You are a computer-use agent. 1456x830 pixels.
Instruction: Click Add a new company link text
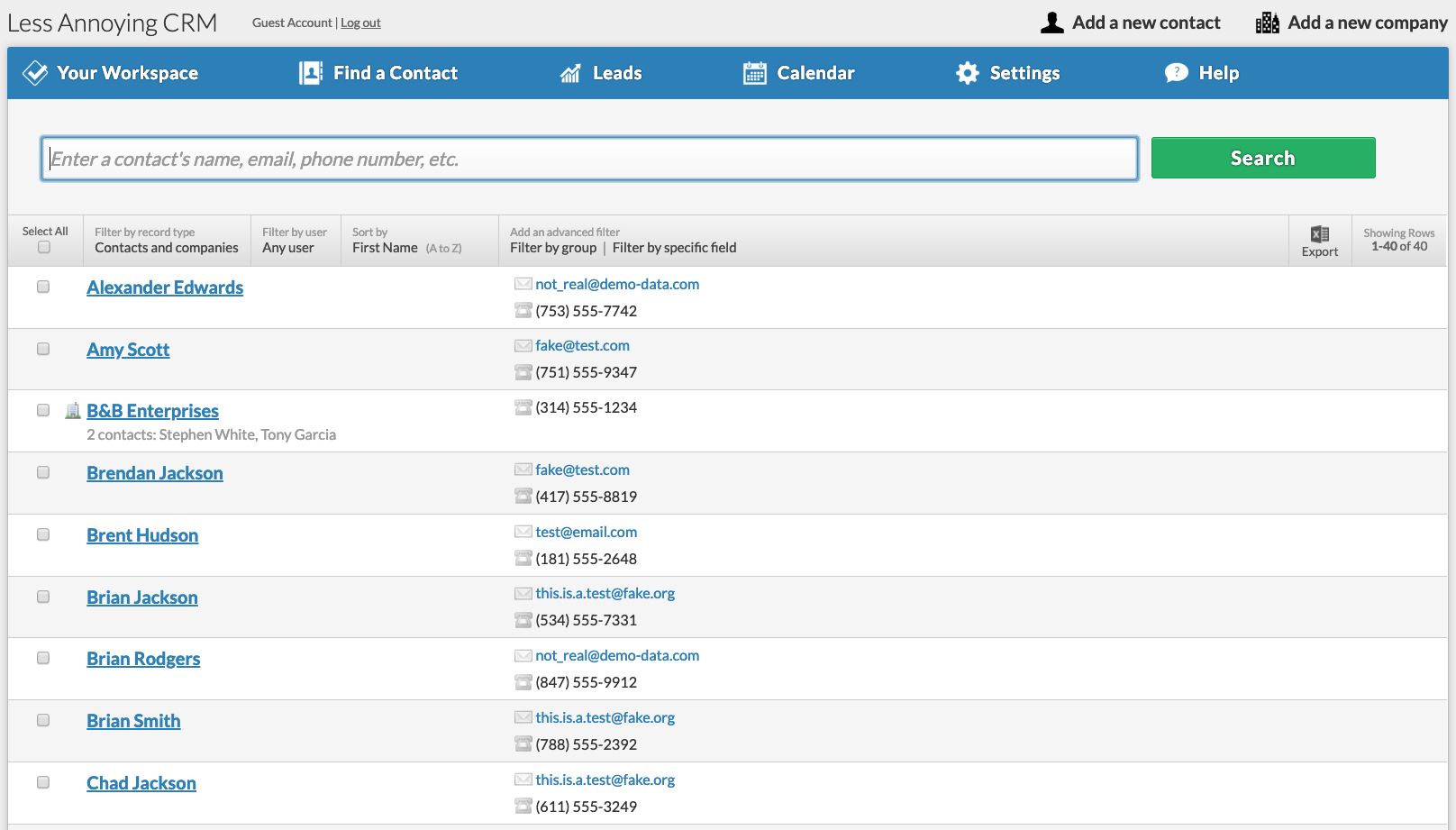pos(1368,23)
